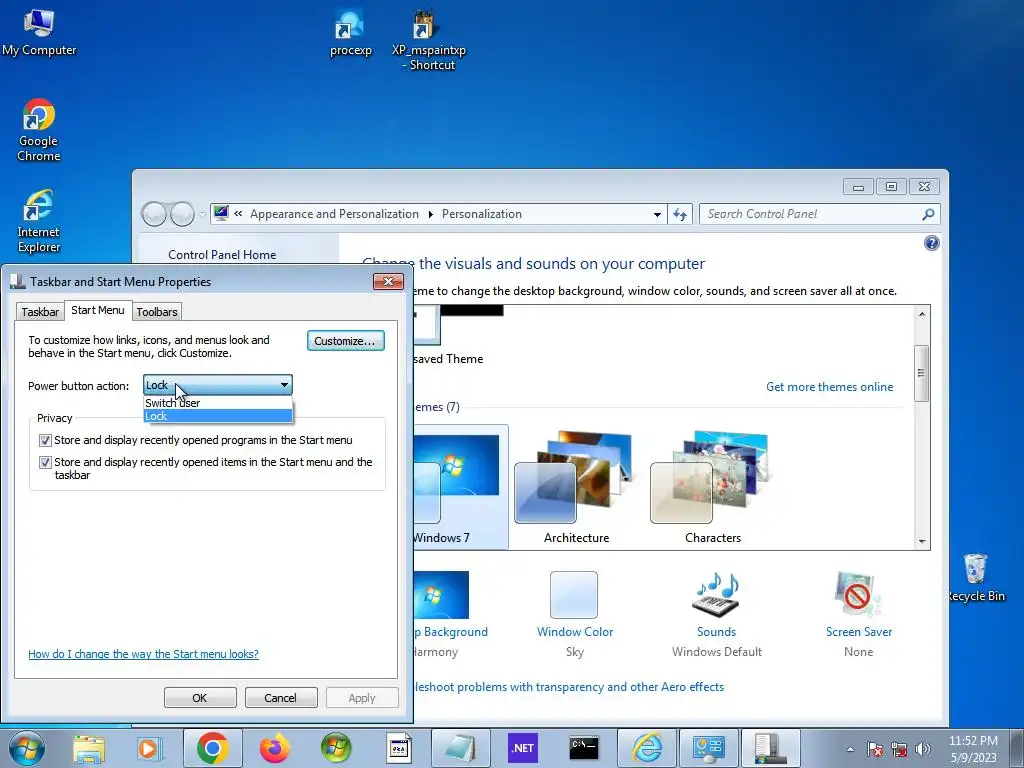Screen dimensions: 1024x768
Task: Open Internet Explorer taskbar icon
Action: tap(647, 748)
